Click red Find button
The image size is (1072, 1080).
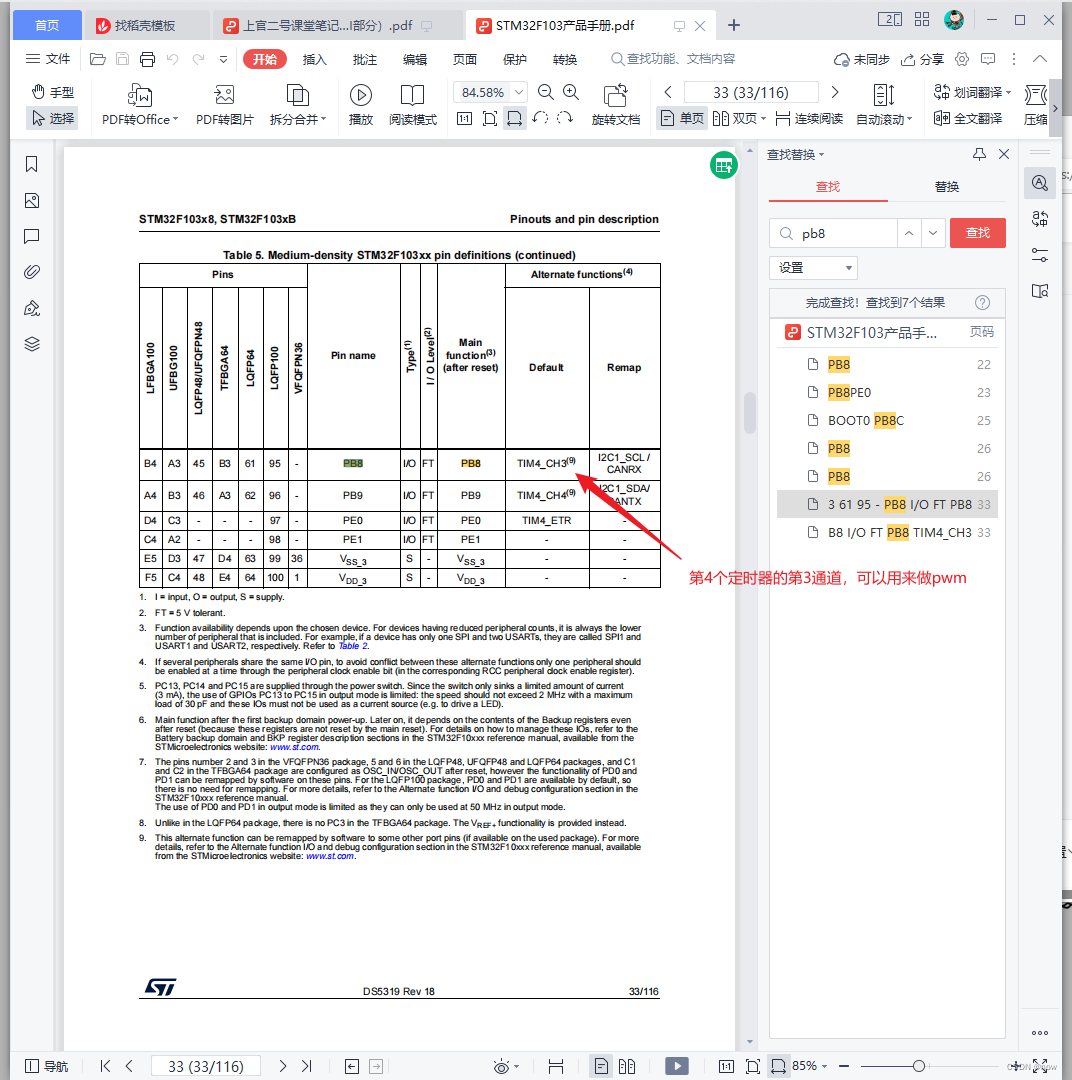[x=978, y=233]
